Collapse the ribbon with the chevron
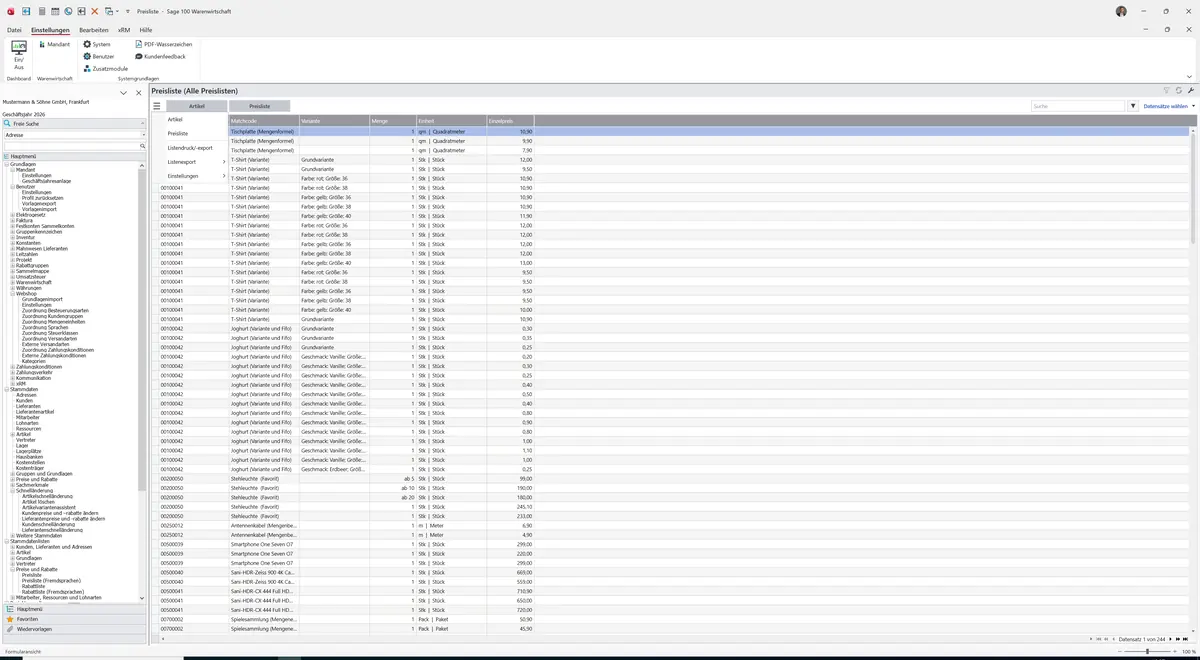 (x=1189, y=76)
